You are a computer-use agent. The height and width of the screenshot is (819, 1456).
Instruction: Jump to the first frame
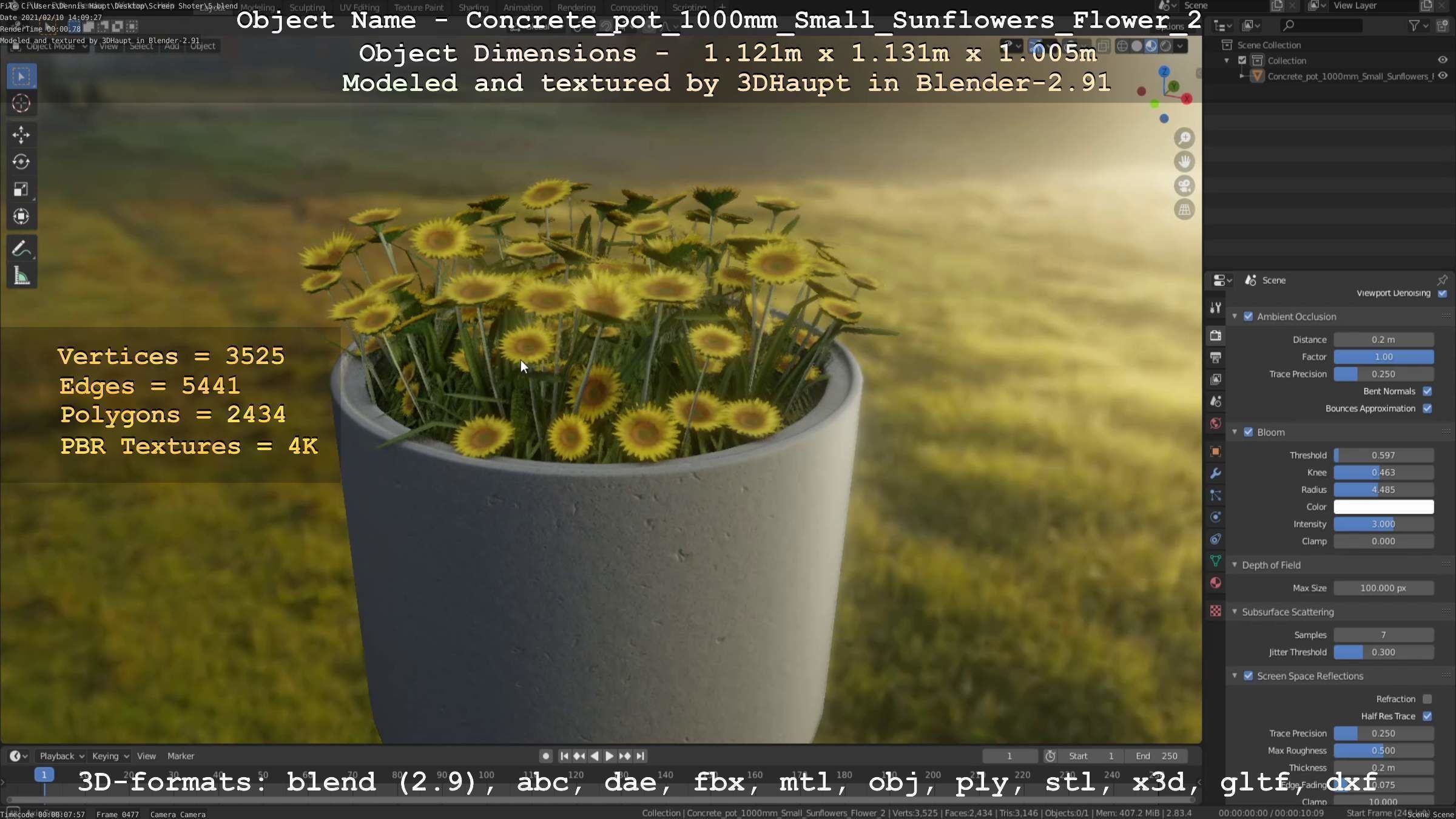tap(564, 756)
